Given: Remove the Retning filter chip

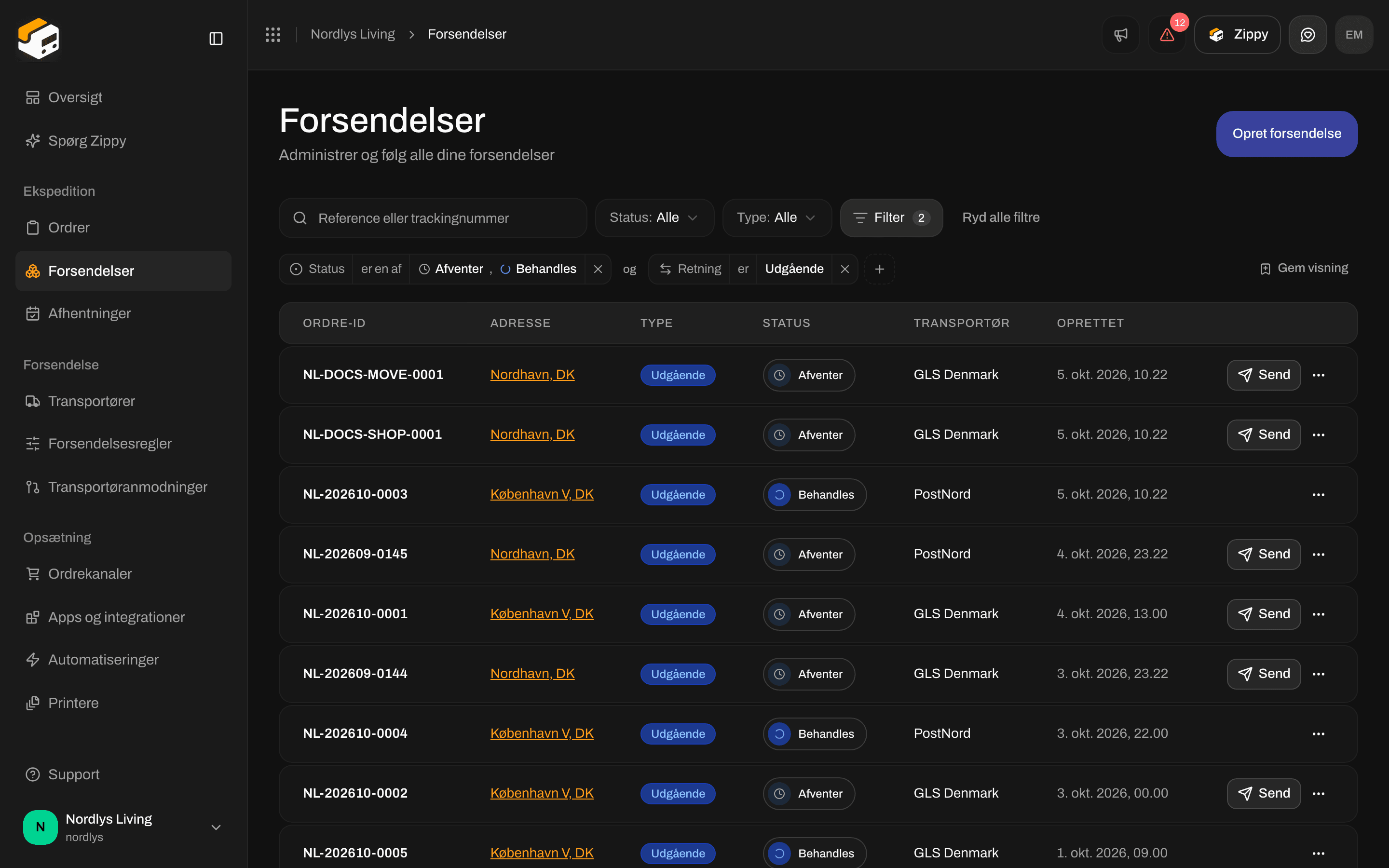Looking at the screenshot, I should pyautogui.click(x=845, y=269).
